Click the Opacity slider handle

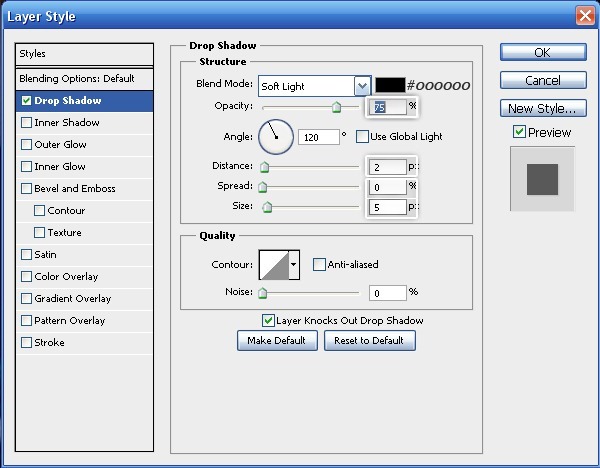pyautogui.click(x=336, y=107)
